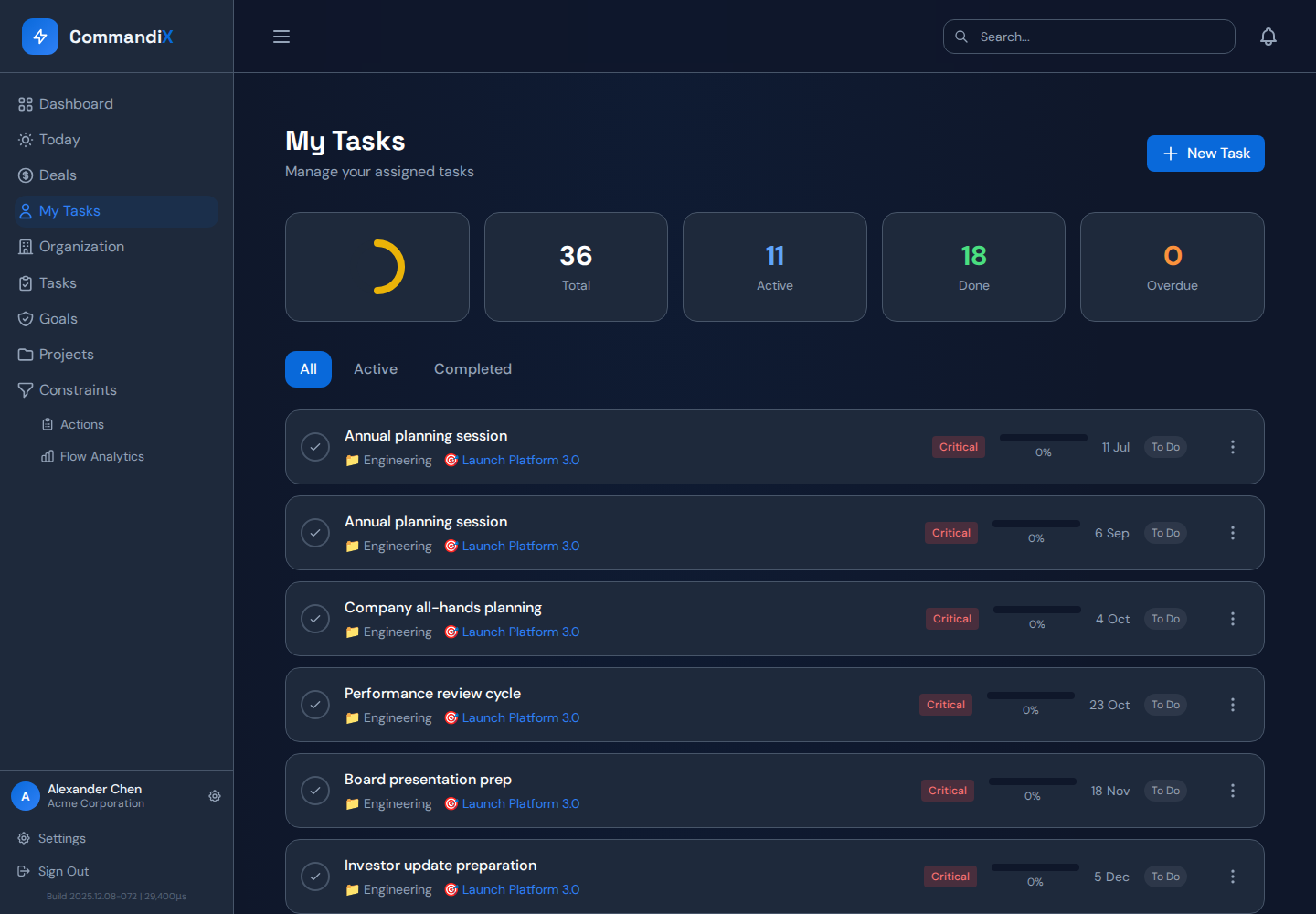The image size is (1316, 914).
Task: Click the Projects folder icon
Action: (x=26, y=355)
